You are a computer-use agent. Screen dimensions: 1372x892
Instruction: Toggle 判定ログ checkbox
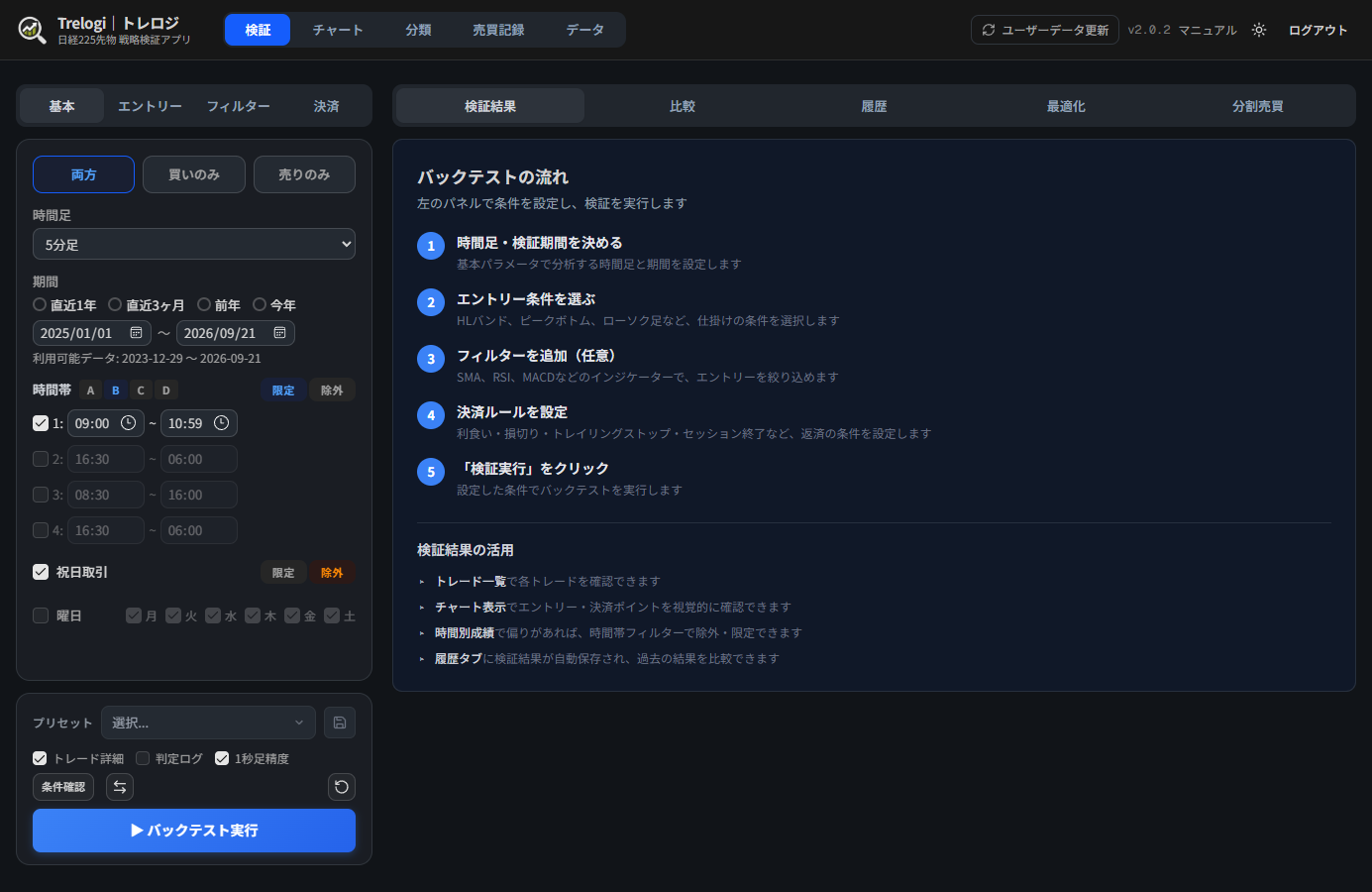tap(143, 758)
